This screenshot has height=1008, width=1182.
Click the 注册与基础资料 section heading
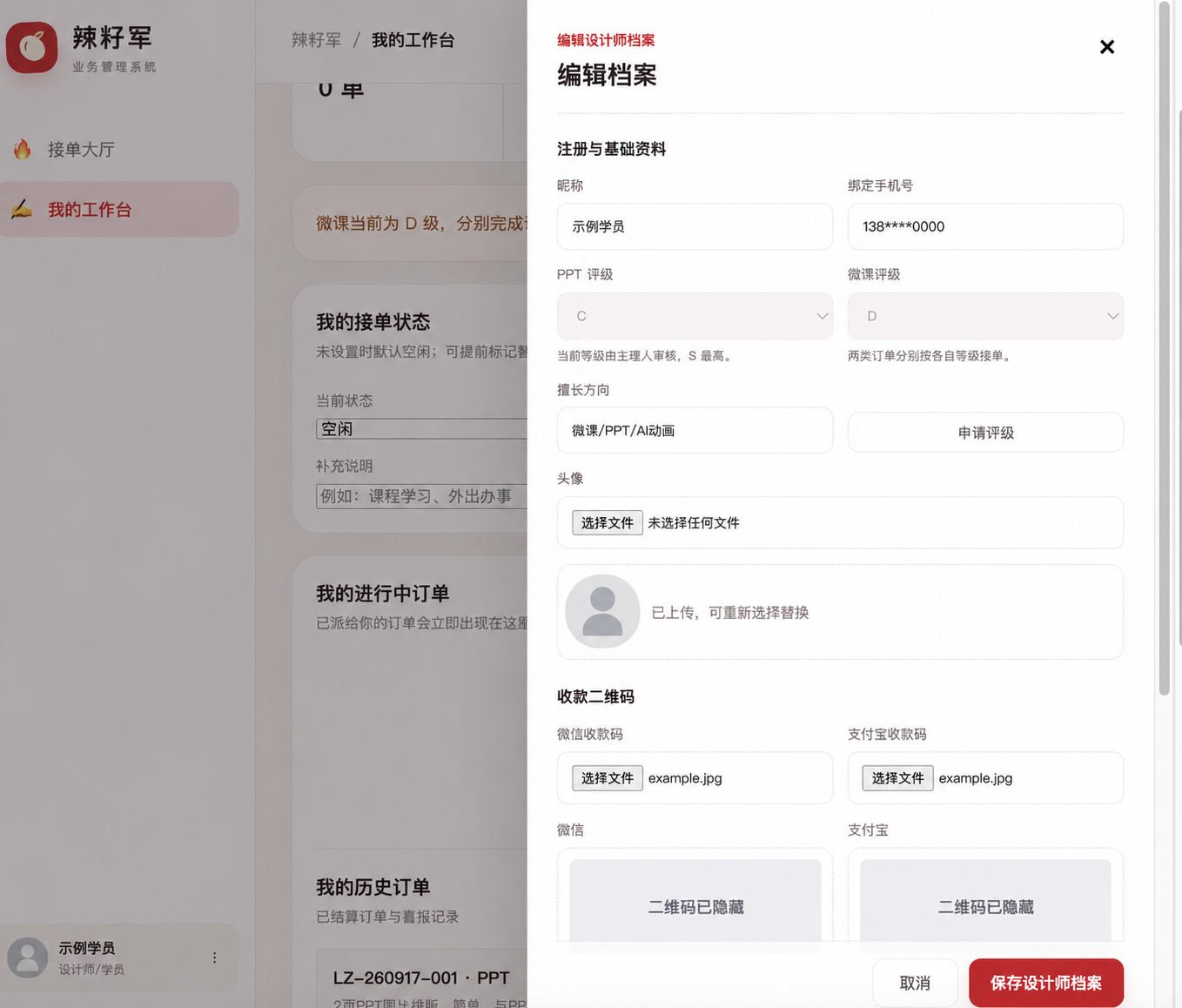coord(611,149)
